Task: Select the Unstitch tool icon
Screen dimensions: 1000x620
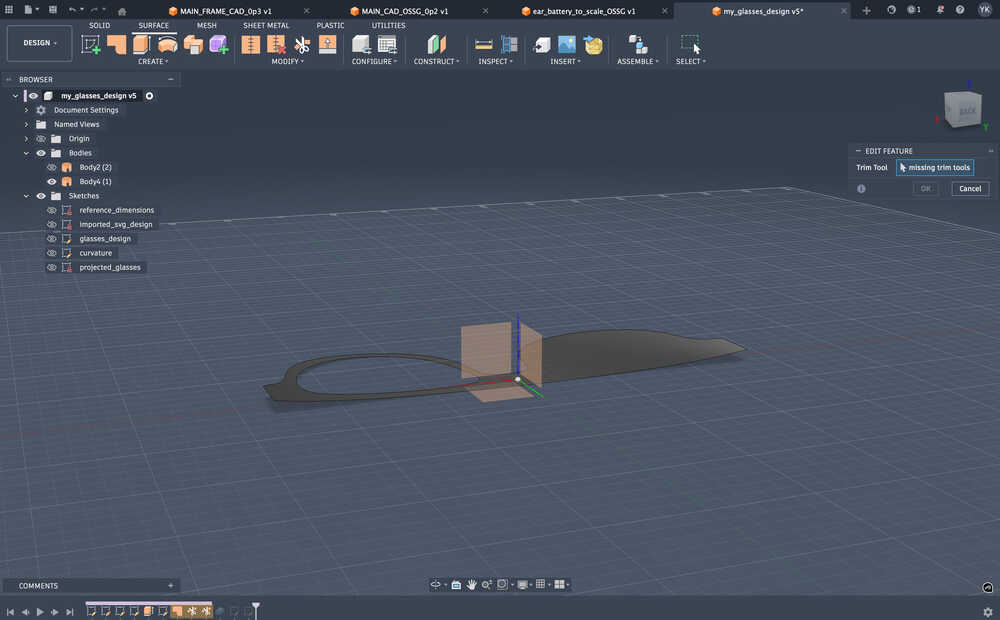Action: (x=276, y=45)
